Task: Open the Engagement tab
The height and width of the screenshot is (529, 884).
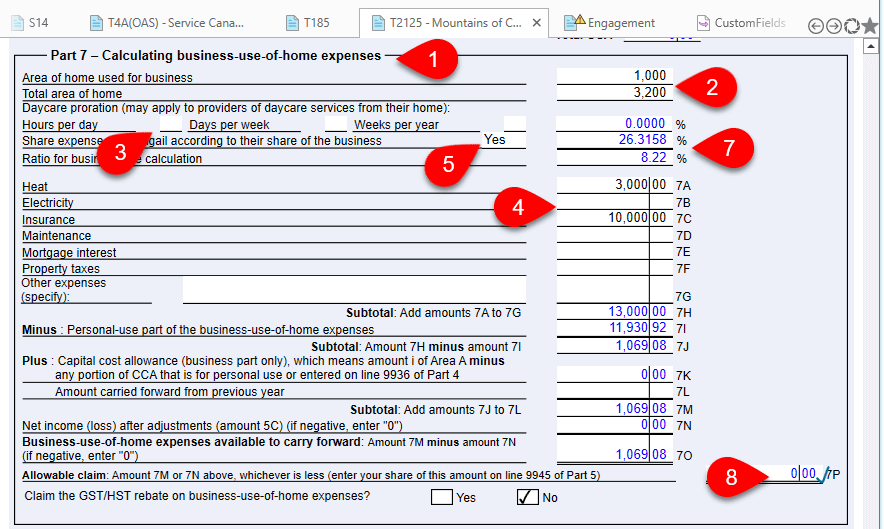Action: pos(612,23)
